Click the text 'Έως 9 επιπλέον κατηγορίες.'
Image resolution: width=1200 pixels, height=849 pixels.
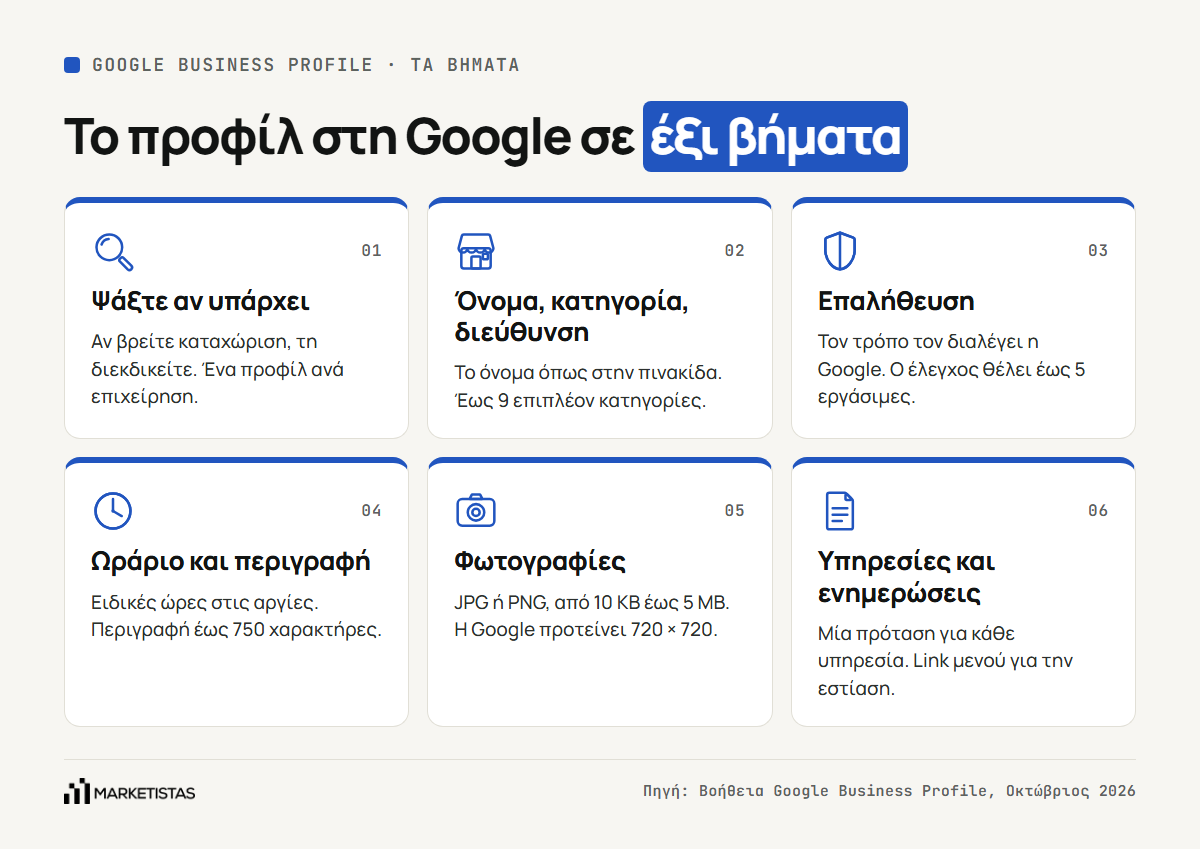581,402
